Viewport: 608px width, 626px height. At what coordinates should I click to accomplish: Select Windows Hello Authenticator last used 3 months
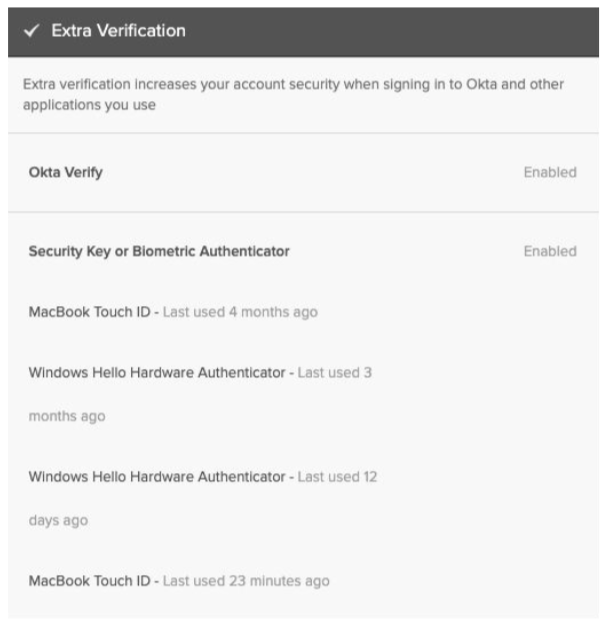click(x=156, y=372)
